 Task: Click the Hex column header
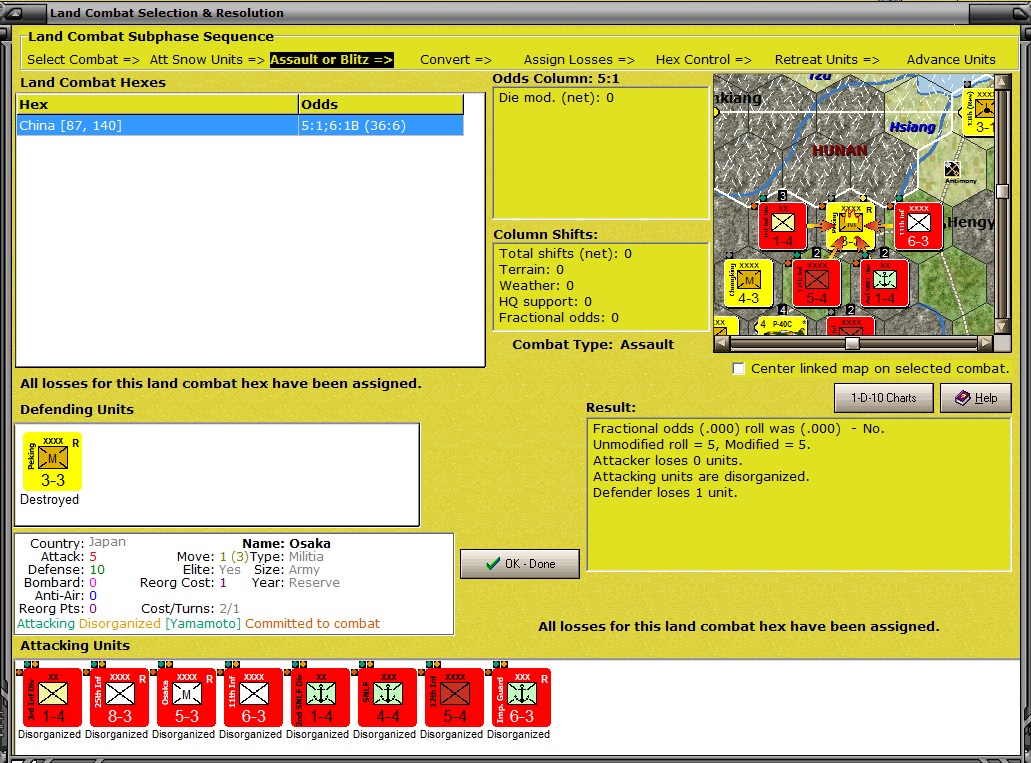click(x=157, y=105)
